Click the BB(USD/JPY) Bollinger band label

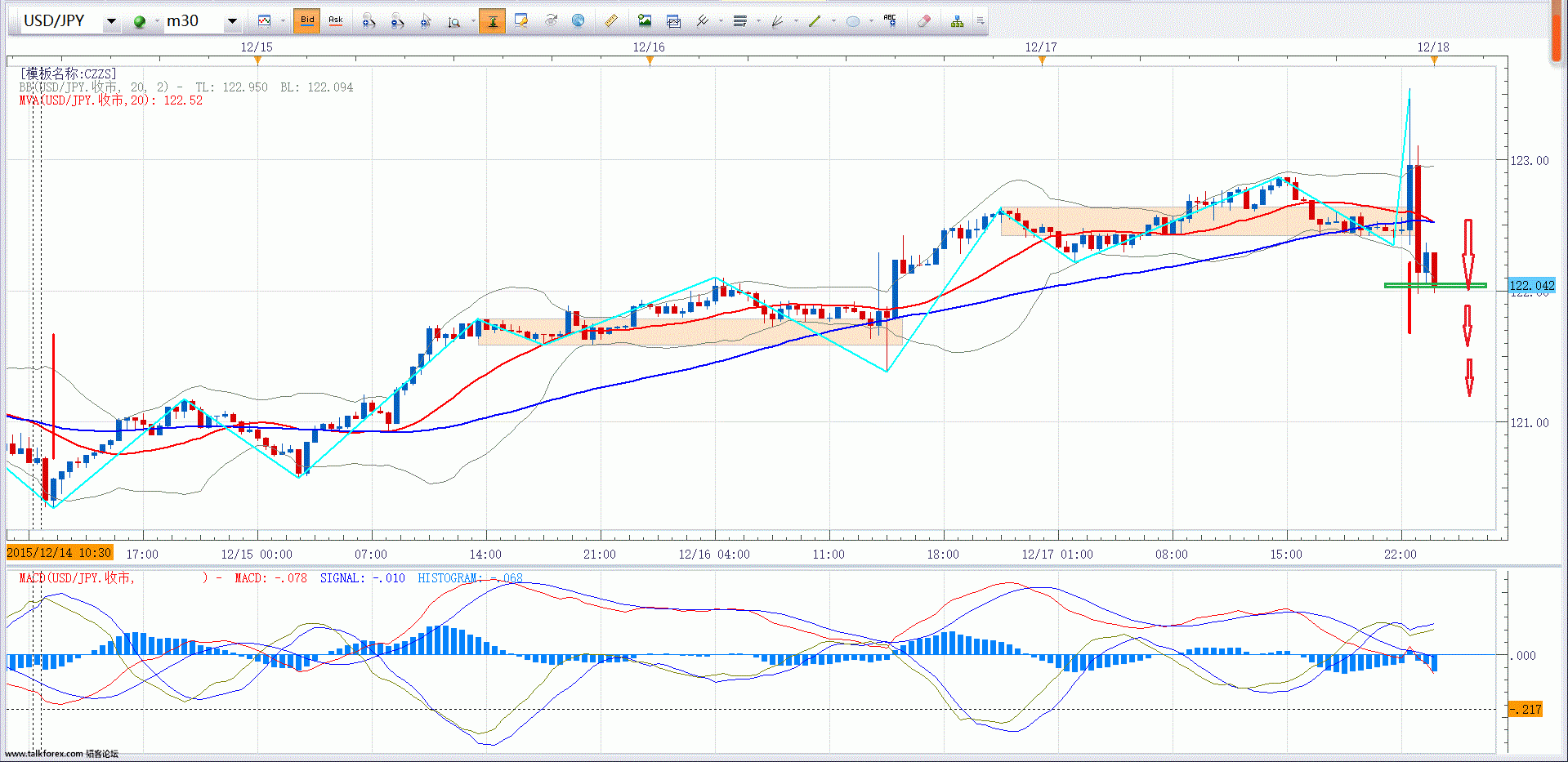186,87
